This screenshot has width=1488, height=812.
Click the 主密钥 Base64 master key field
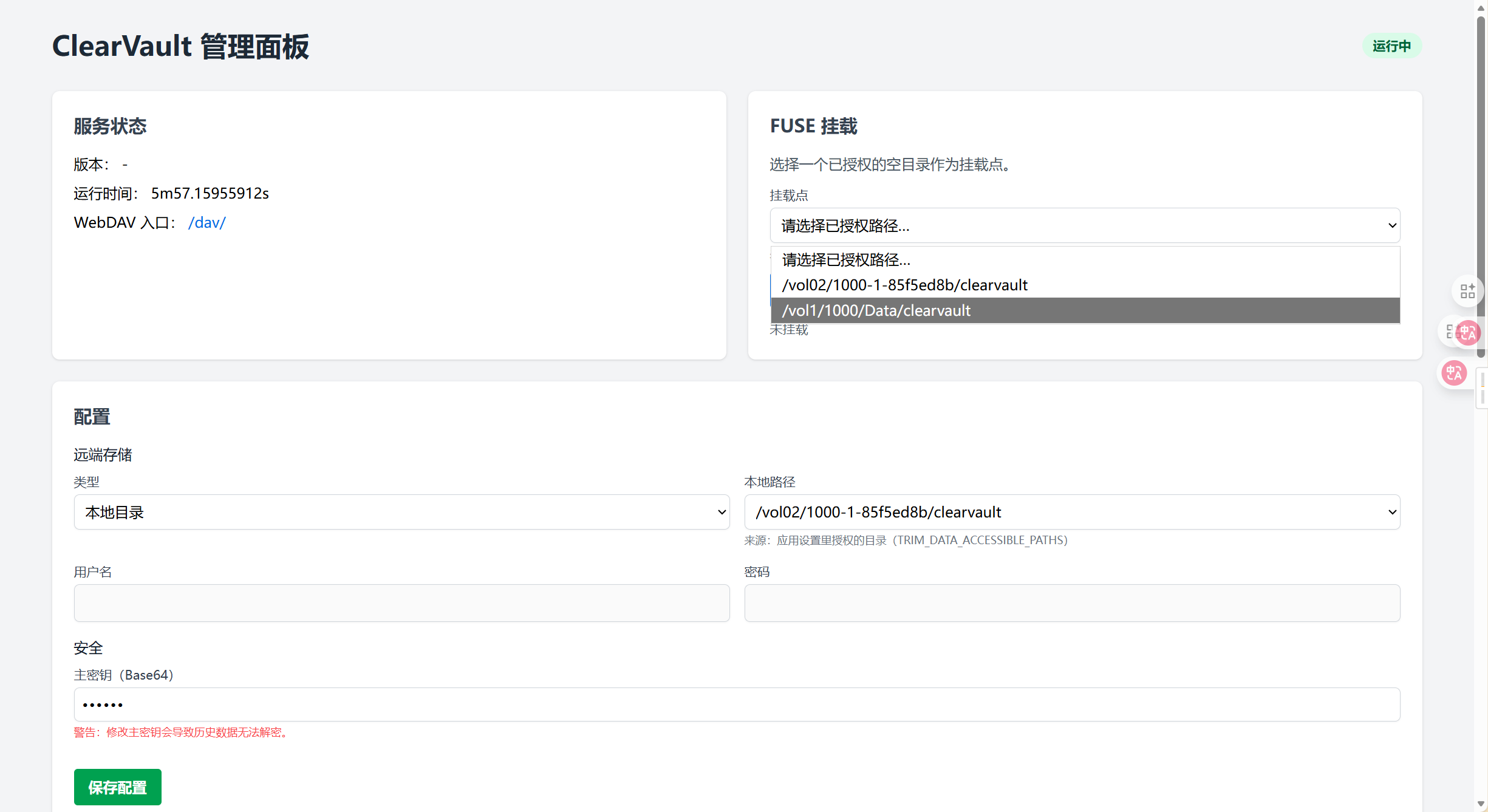pyautogui.click(x=737, y=705)
